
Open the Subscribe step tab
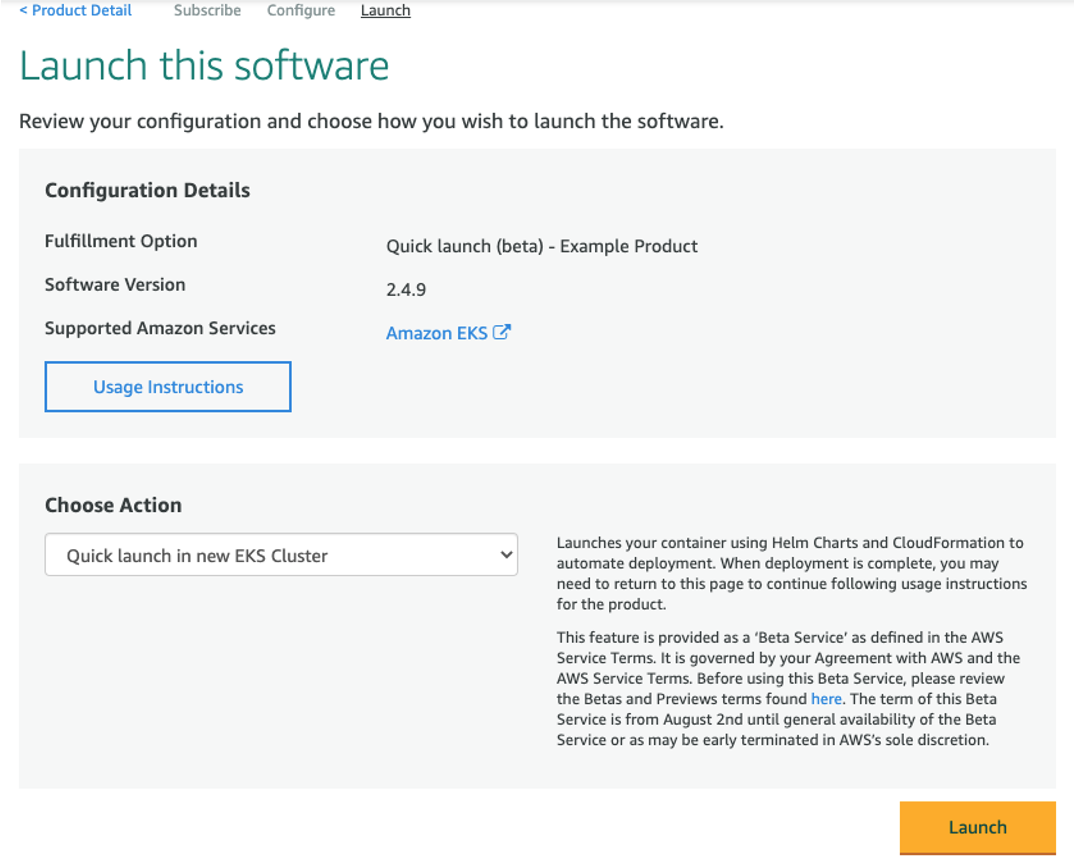pyautogui.click(x=207, y=10)
